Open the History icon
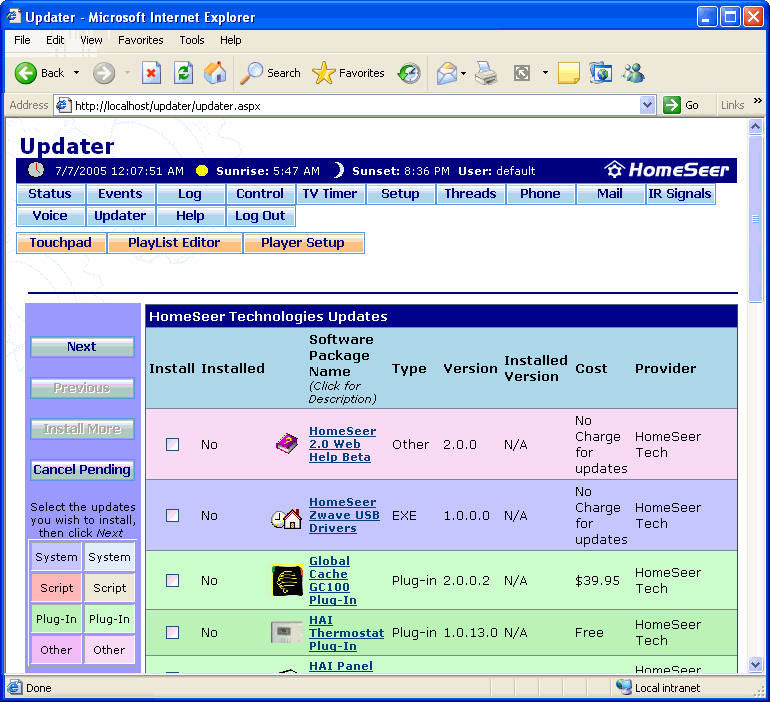Image resolution: width=770 pixels, height=702 pixels. tap(409, 73)
